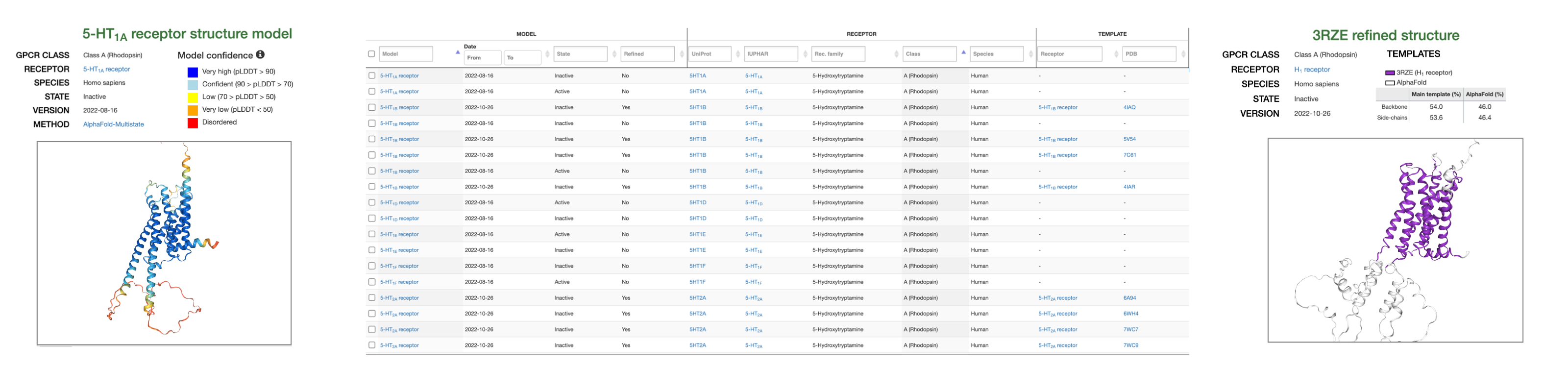1568x392 pixels.
Task: Open 5-HT1A receptor link in left panel
Action: 106,70
